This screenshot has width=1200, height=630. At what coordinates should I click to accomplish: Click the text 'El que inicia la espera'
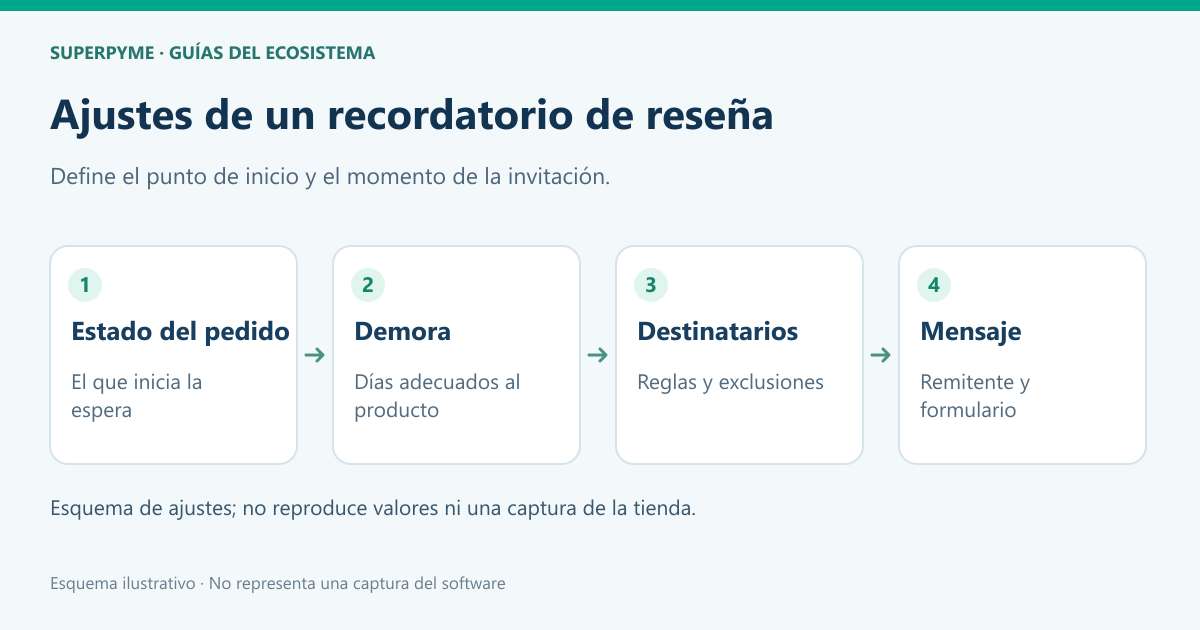click(137, 396)
